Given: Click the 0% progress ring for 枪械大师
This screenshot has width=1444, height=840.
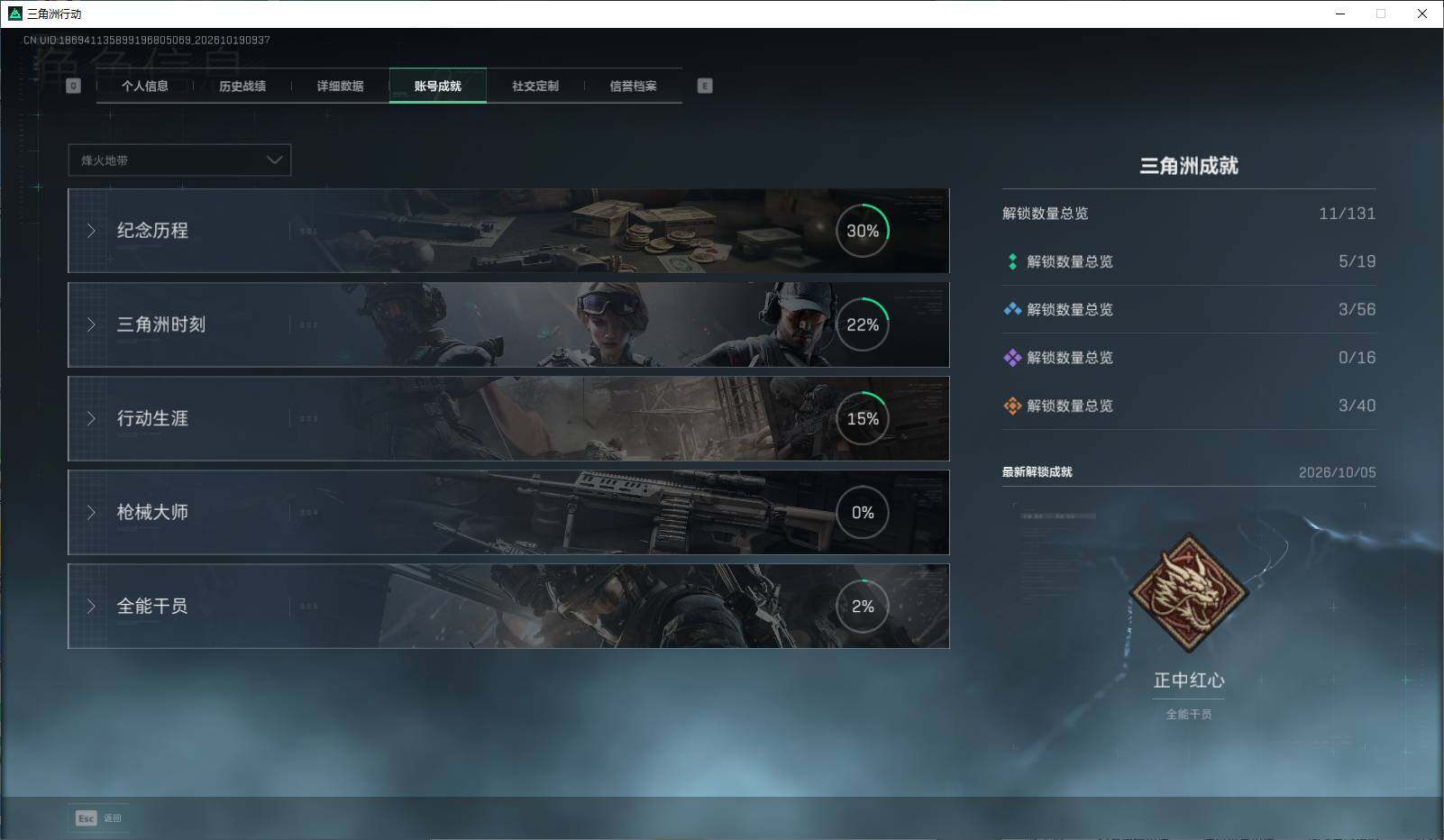Looking at the screenshot, I should pyautogui.click(x=863, y=512).
